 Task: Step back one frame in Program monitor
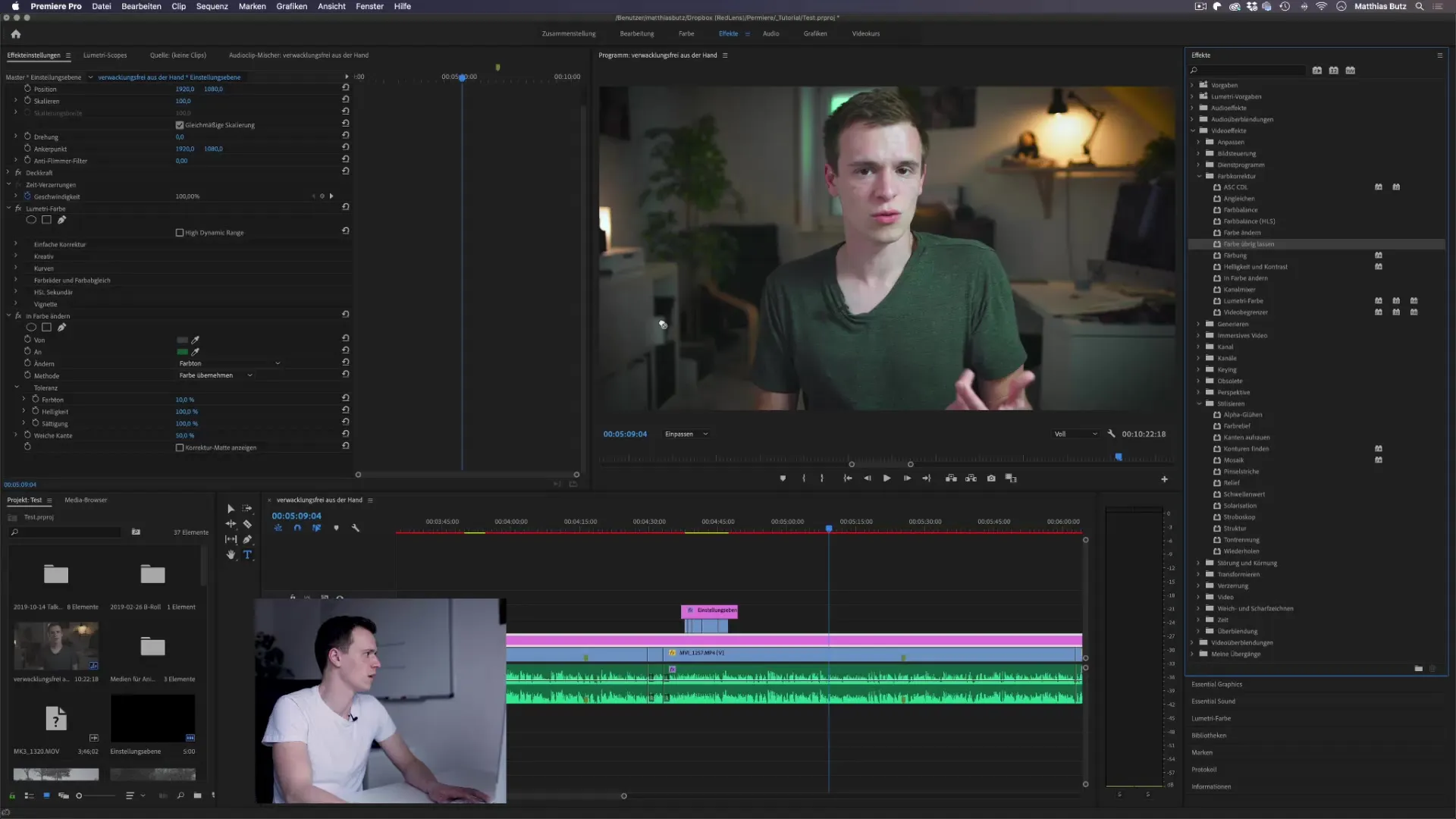click(x=868, y=479)
